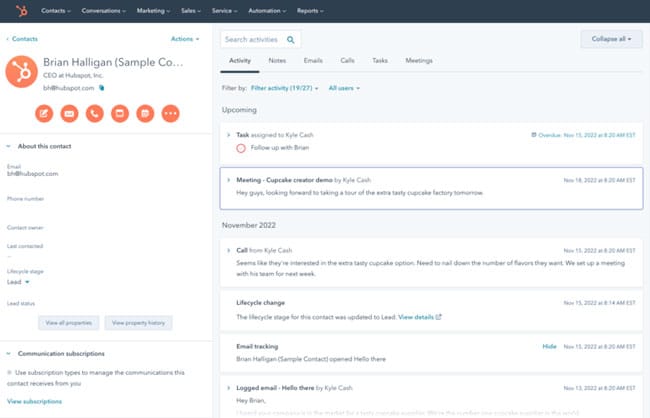Open the Conversations menu
The width and height of the screenshot is (650, 418).
click(x=104, y=11)
